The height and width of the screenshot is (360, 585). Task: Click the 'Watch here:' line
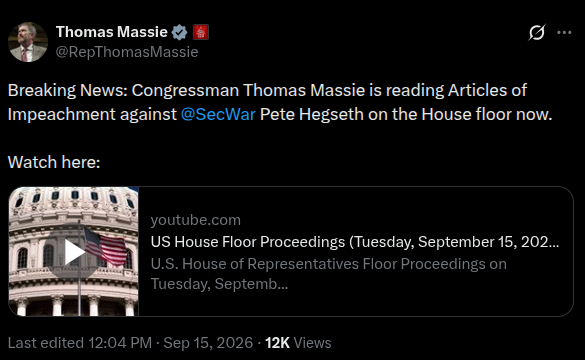(54, 162)
